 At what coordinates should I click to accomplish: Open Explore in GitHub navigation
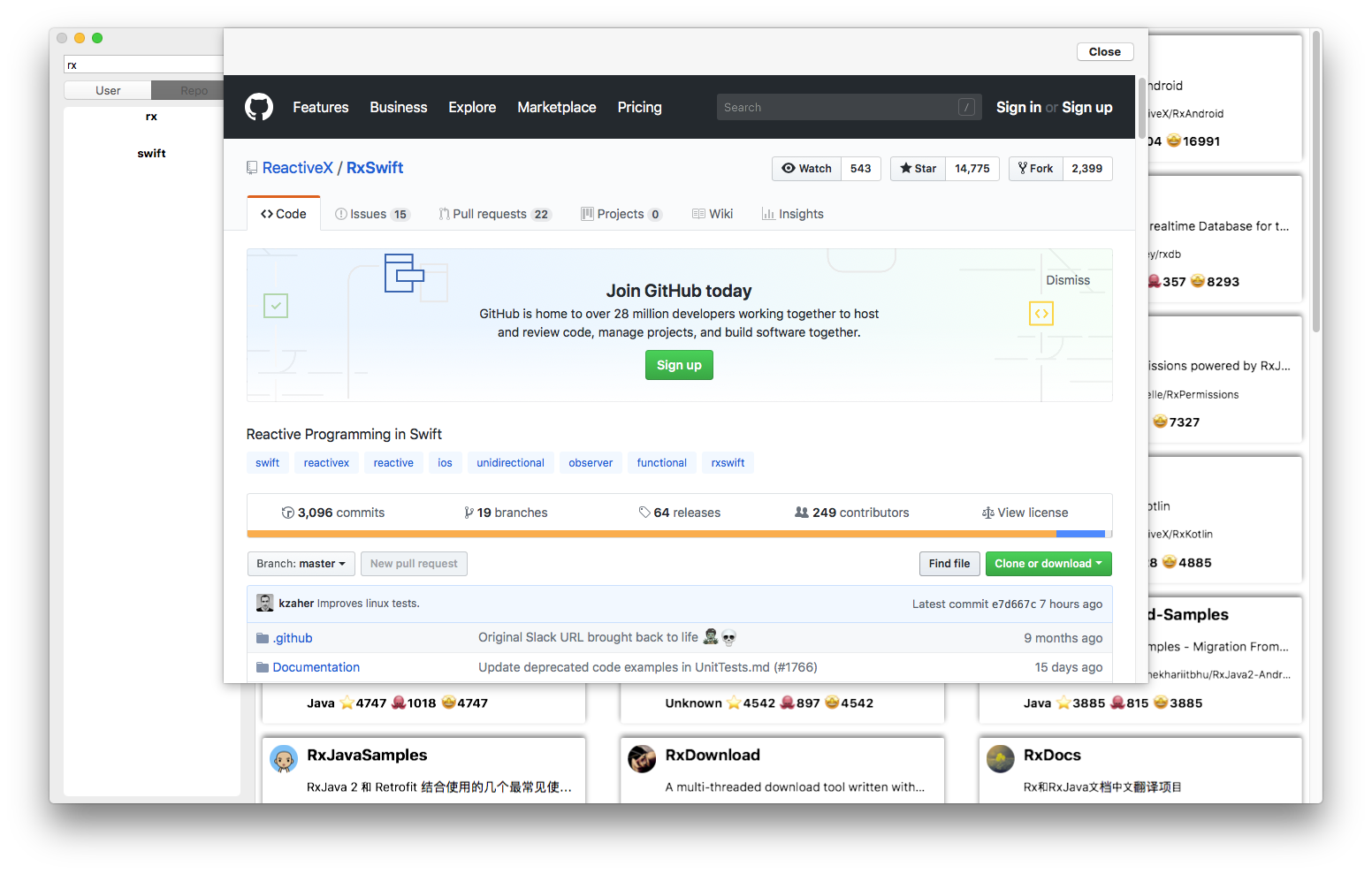tap(472, 107)
